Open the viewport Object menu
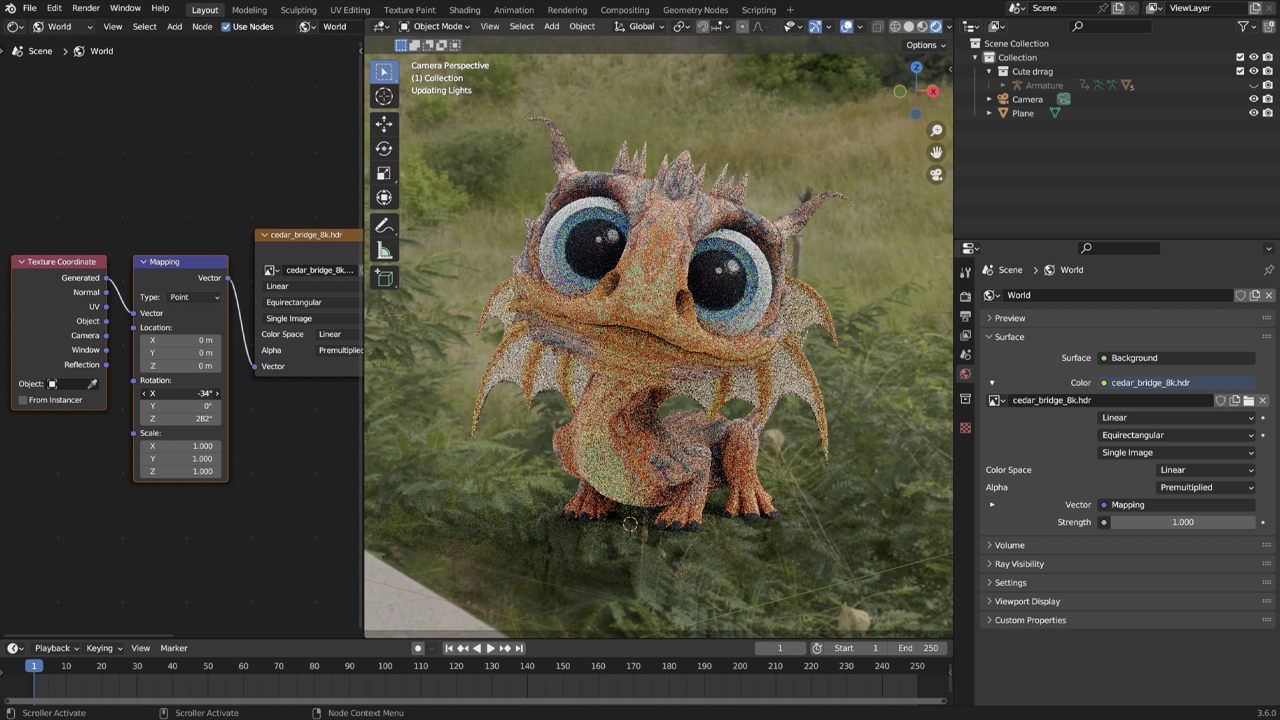 pos(582,27)
